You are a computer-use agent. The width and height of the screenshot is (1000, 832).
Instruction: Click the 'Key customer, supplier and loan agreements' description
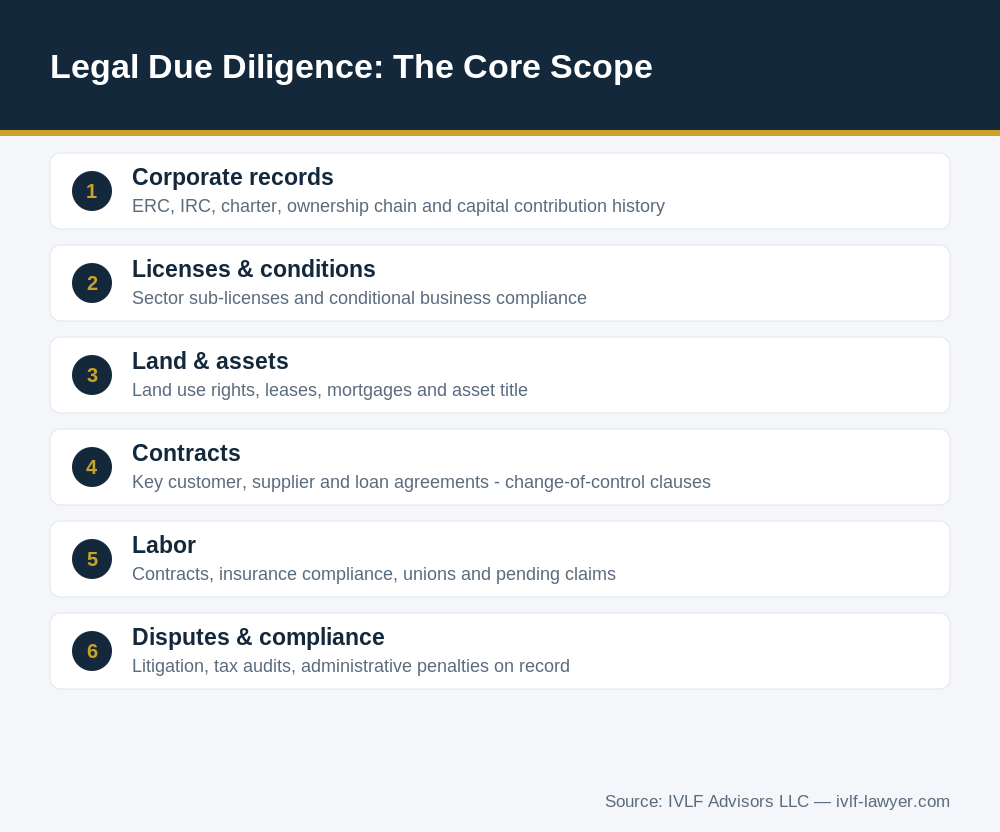(422, 482)
